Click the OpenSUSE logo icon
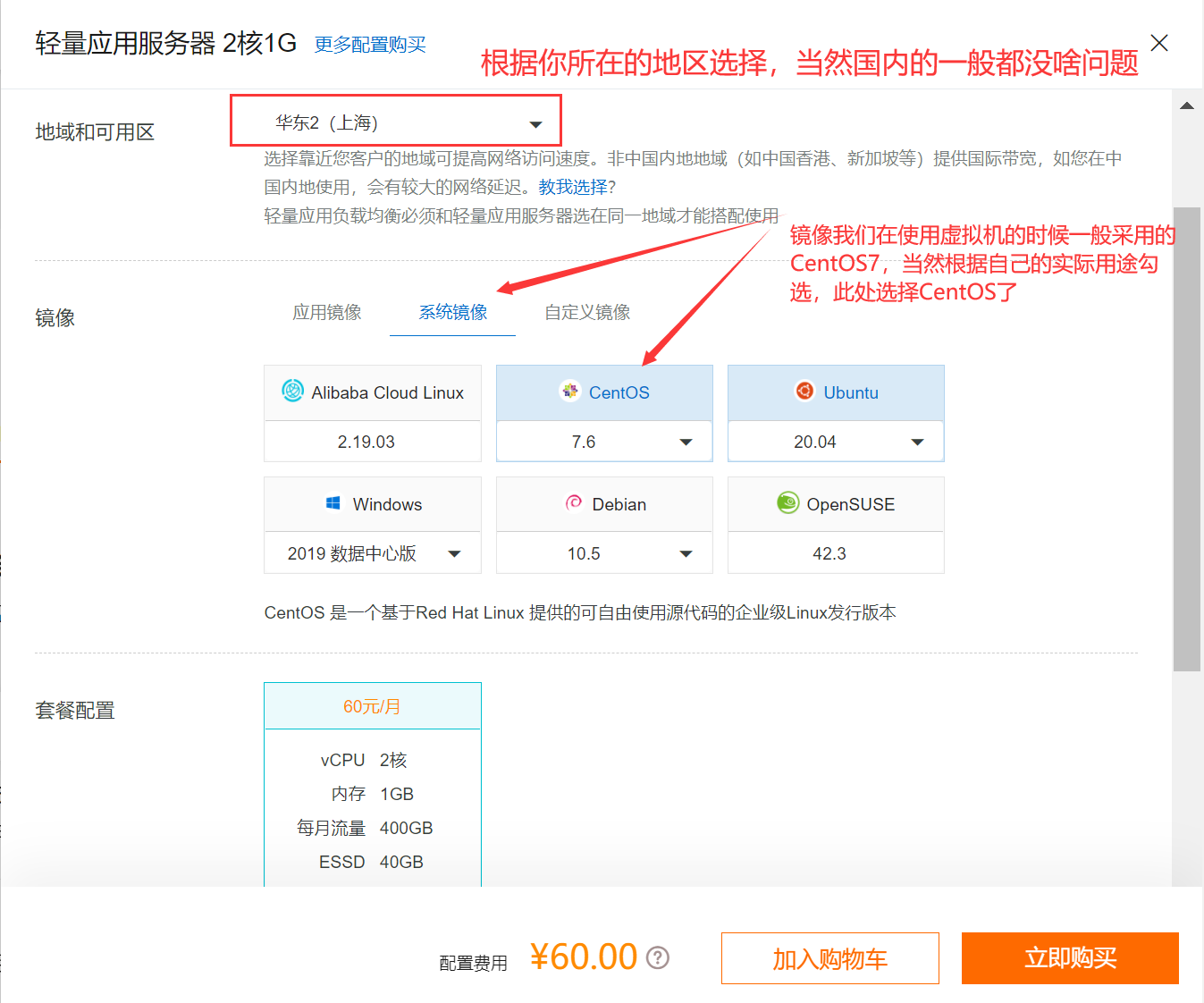1204x1003 pixels. [x=787, y=502]
